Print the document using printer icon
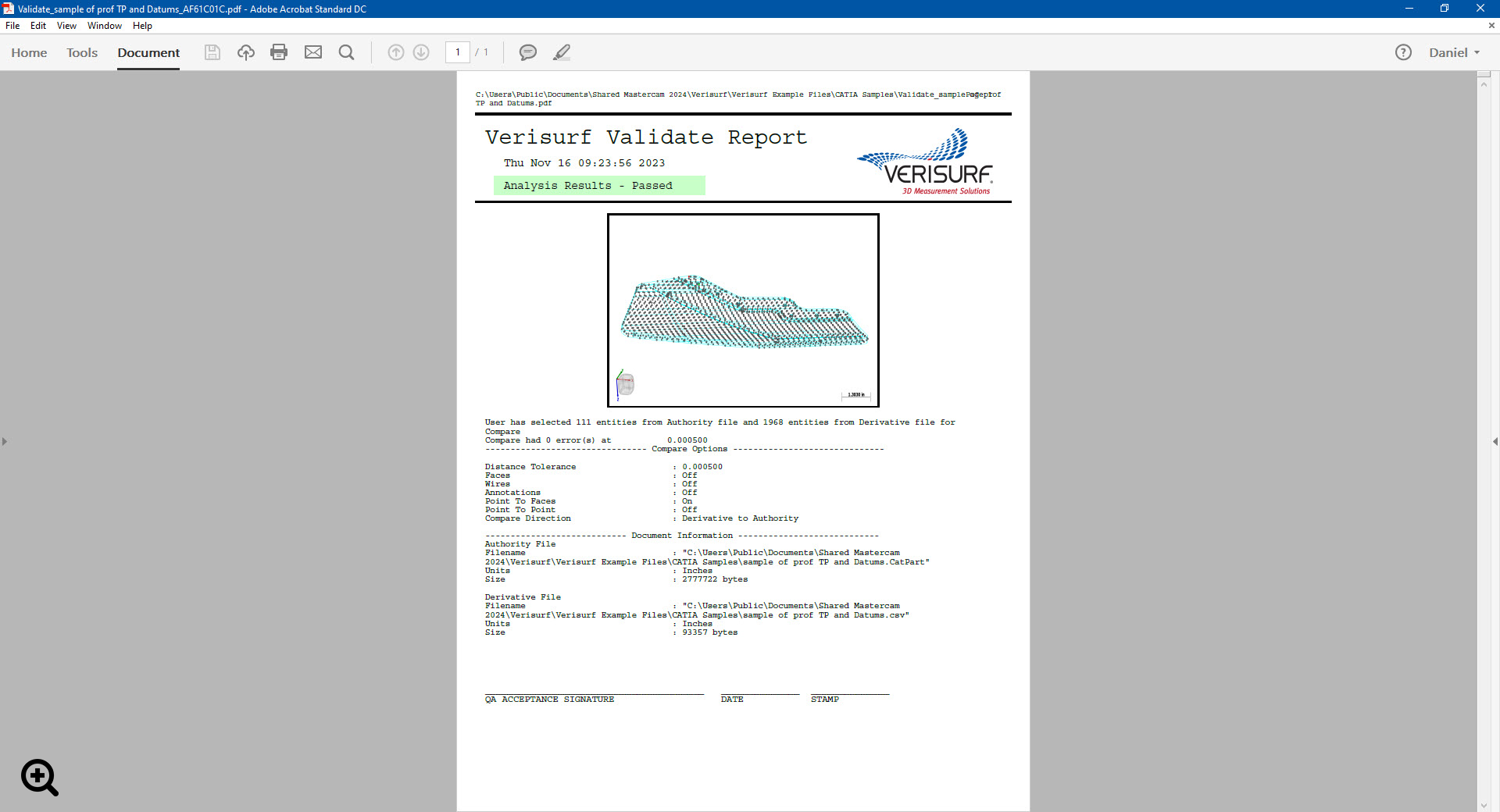Screen dimensions: 1500x812 [x=279, y=52]
